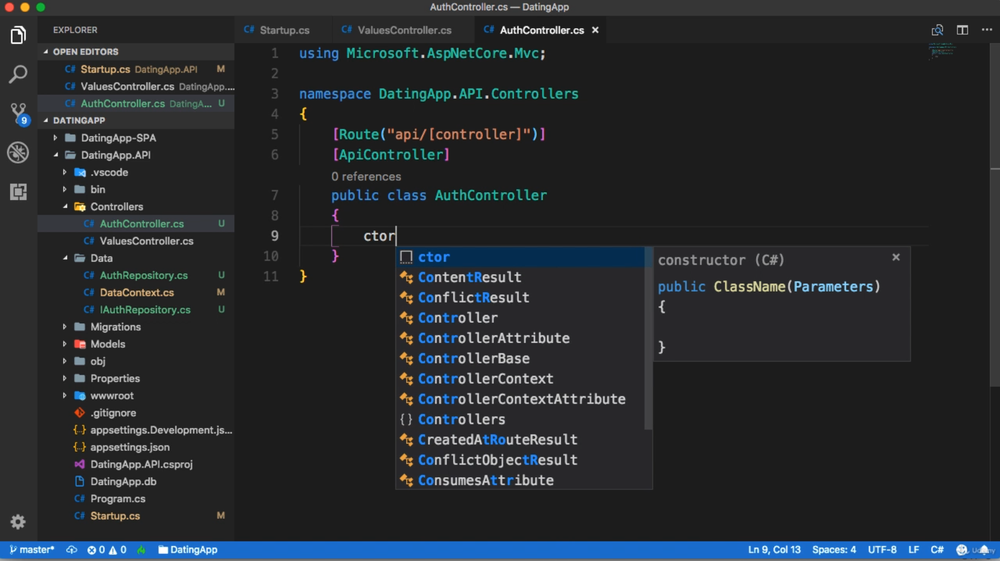The height and width of the screenshot is (561, 1000).
Task: Click the master branch indicator in status bar
Action: coord(32,550)
